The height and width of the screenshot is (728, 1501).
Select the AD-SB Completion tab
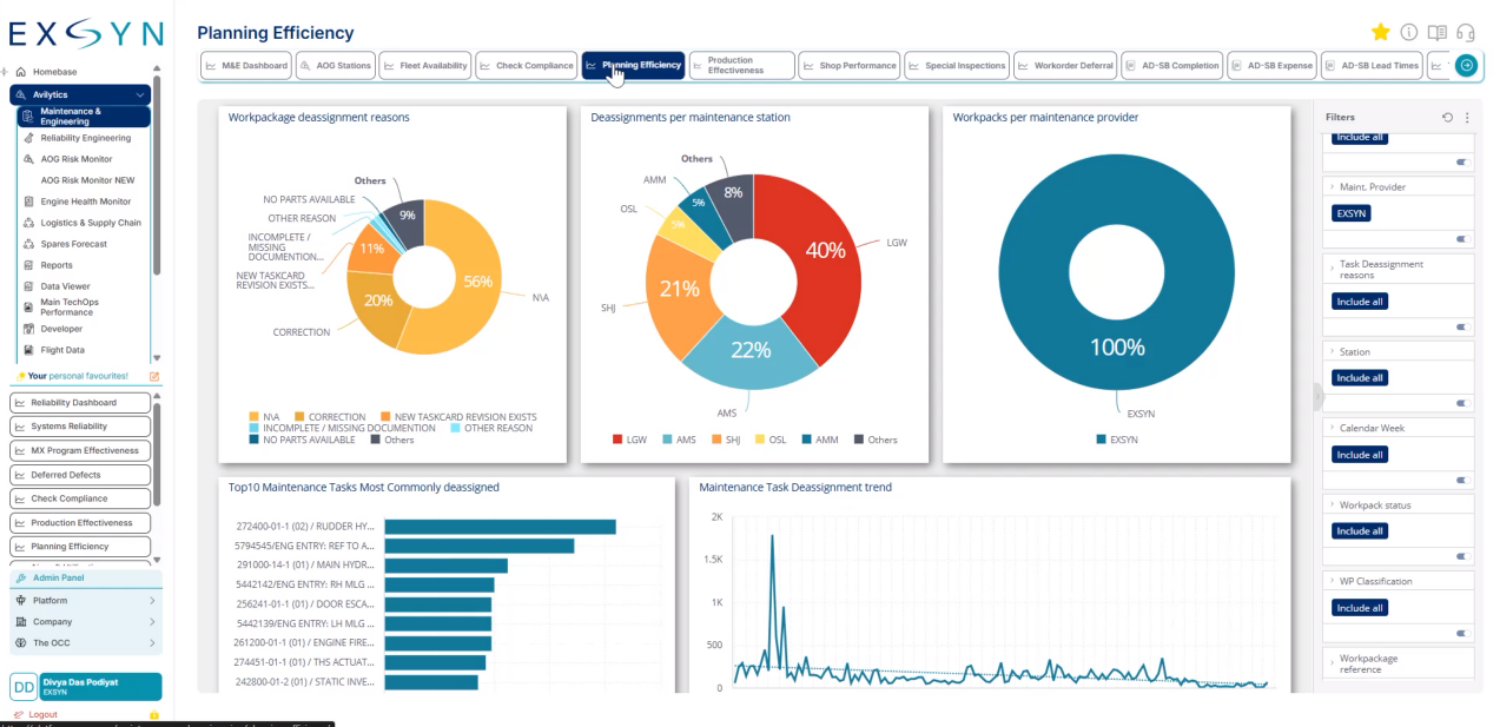point(1172,66)
